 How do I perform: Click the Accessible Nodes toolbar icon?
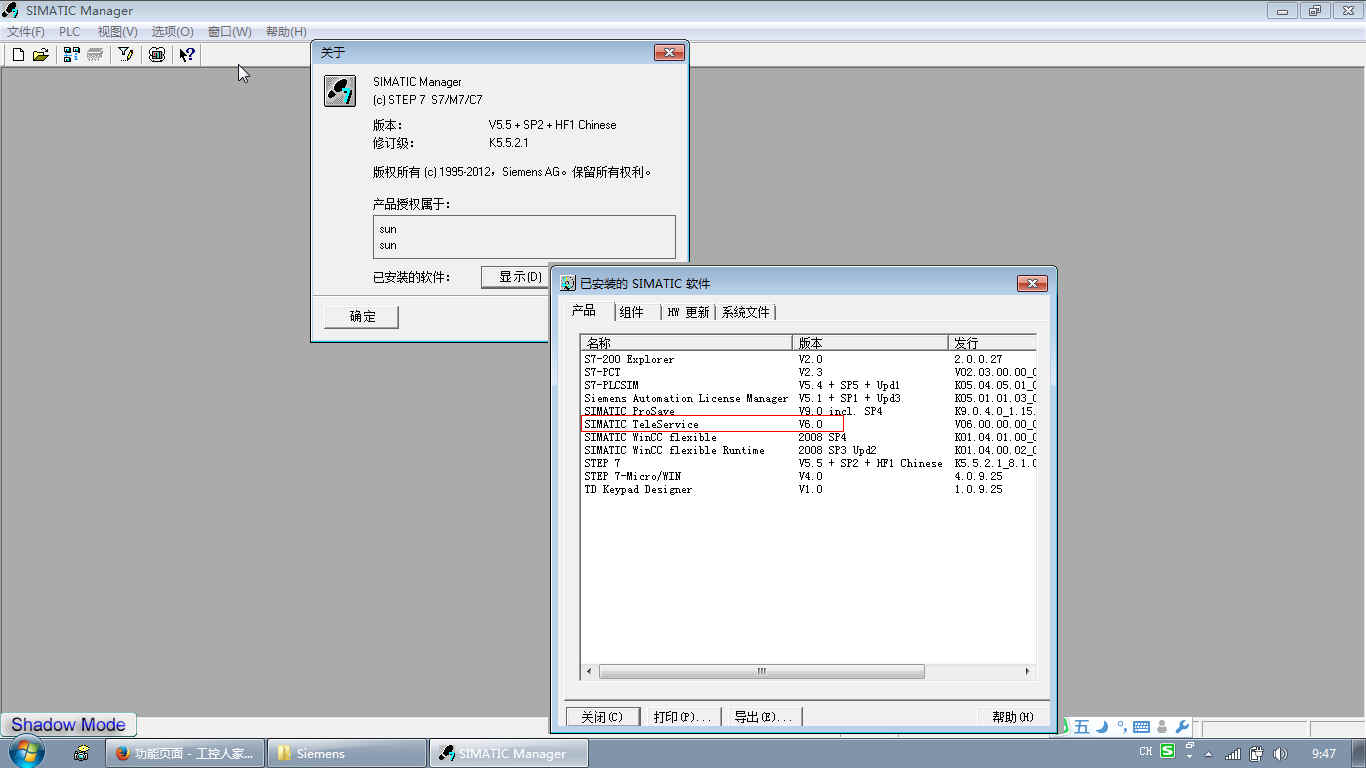click(71, 55)
